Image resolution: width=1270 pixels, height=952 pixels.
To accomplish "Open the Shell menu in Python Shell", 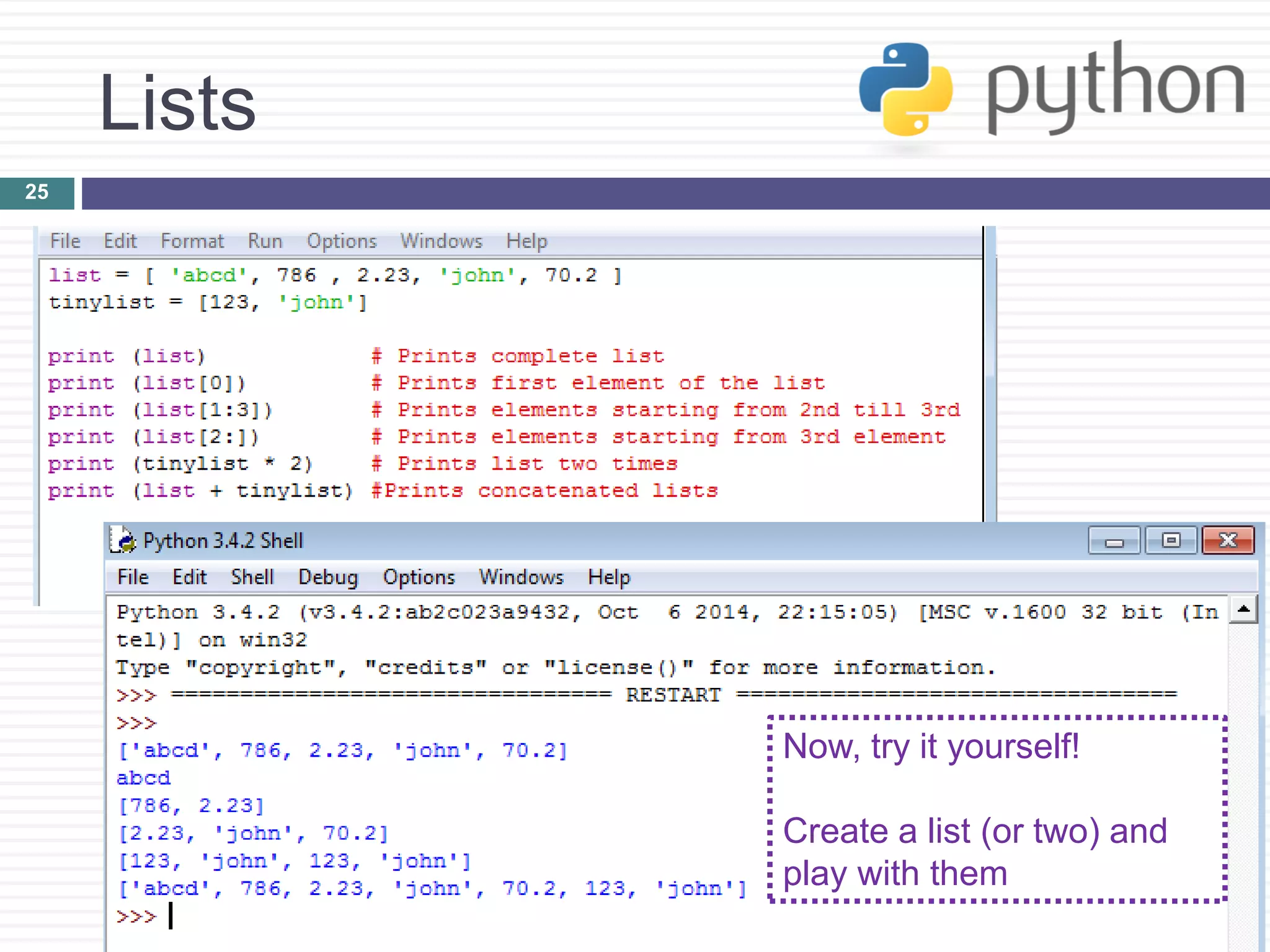I will tap(252, 577).
